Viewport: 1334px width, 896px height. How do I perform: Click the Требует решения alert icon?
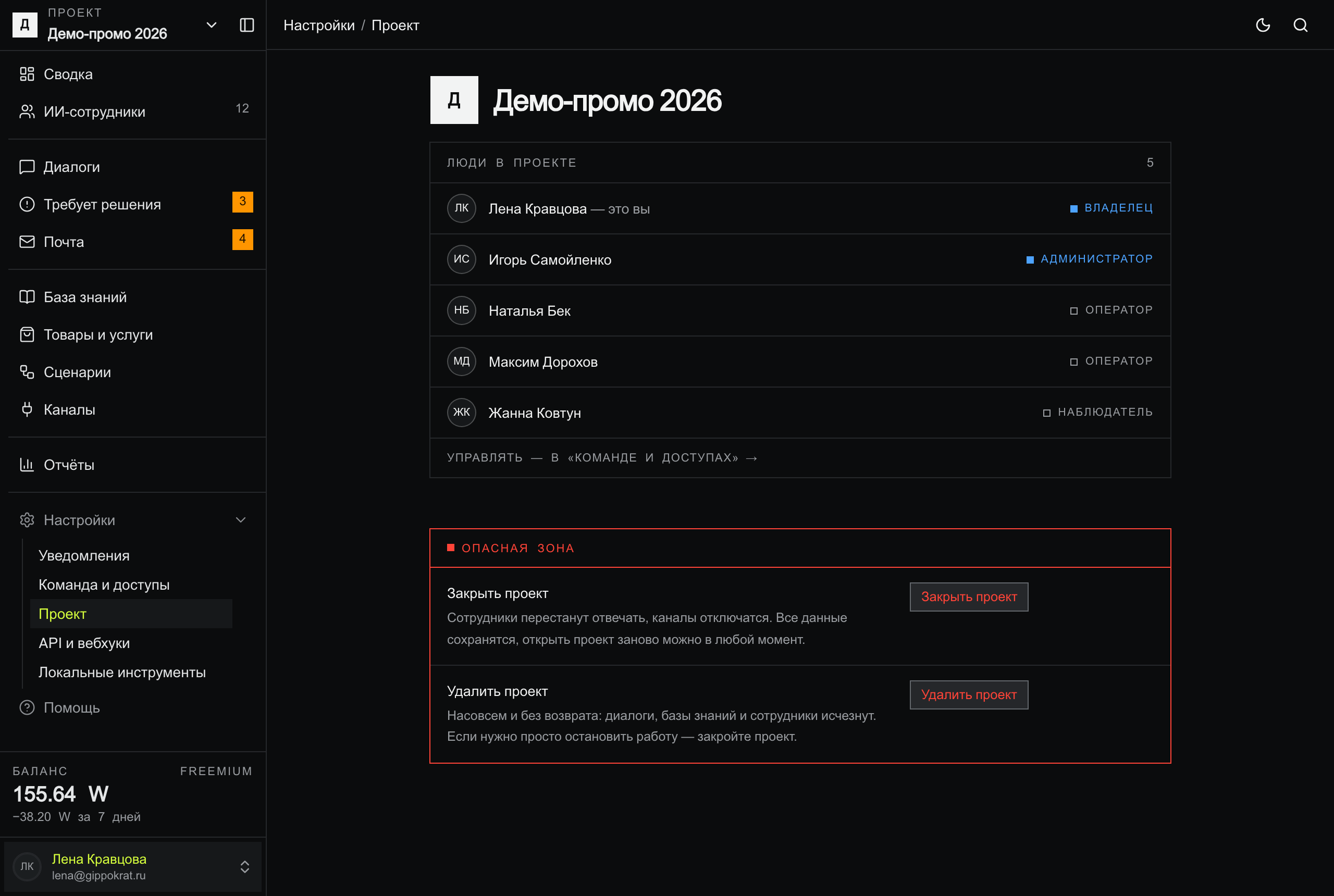(27, 204)
